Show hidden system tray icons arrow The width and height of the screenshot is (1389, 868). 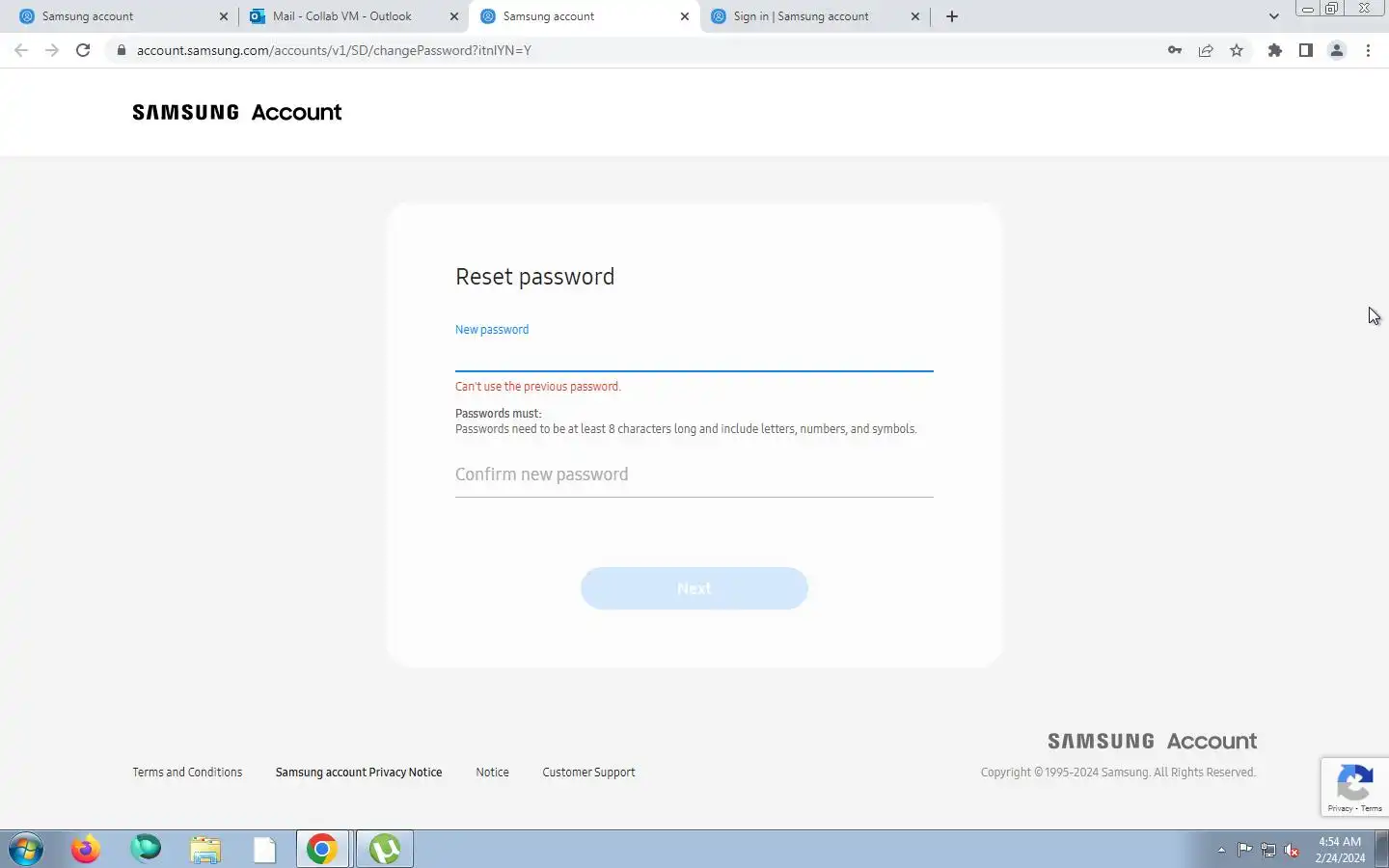point(1221,850)
